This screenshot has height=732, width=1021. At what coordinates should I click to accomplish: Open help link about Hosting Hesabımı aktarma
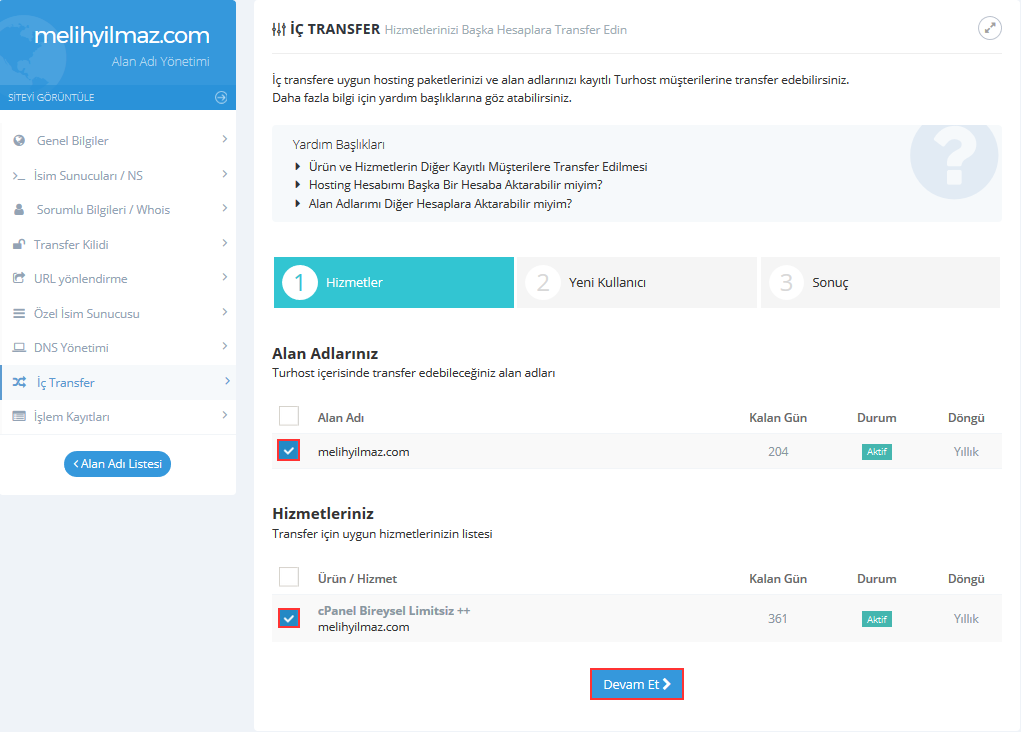pos(455,185)
